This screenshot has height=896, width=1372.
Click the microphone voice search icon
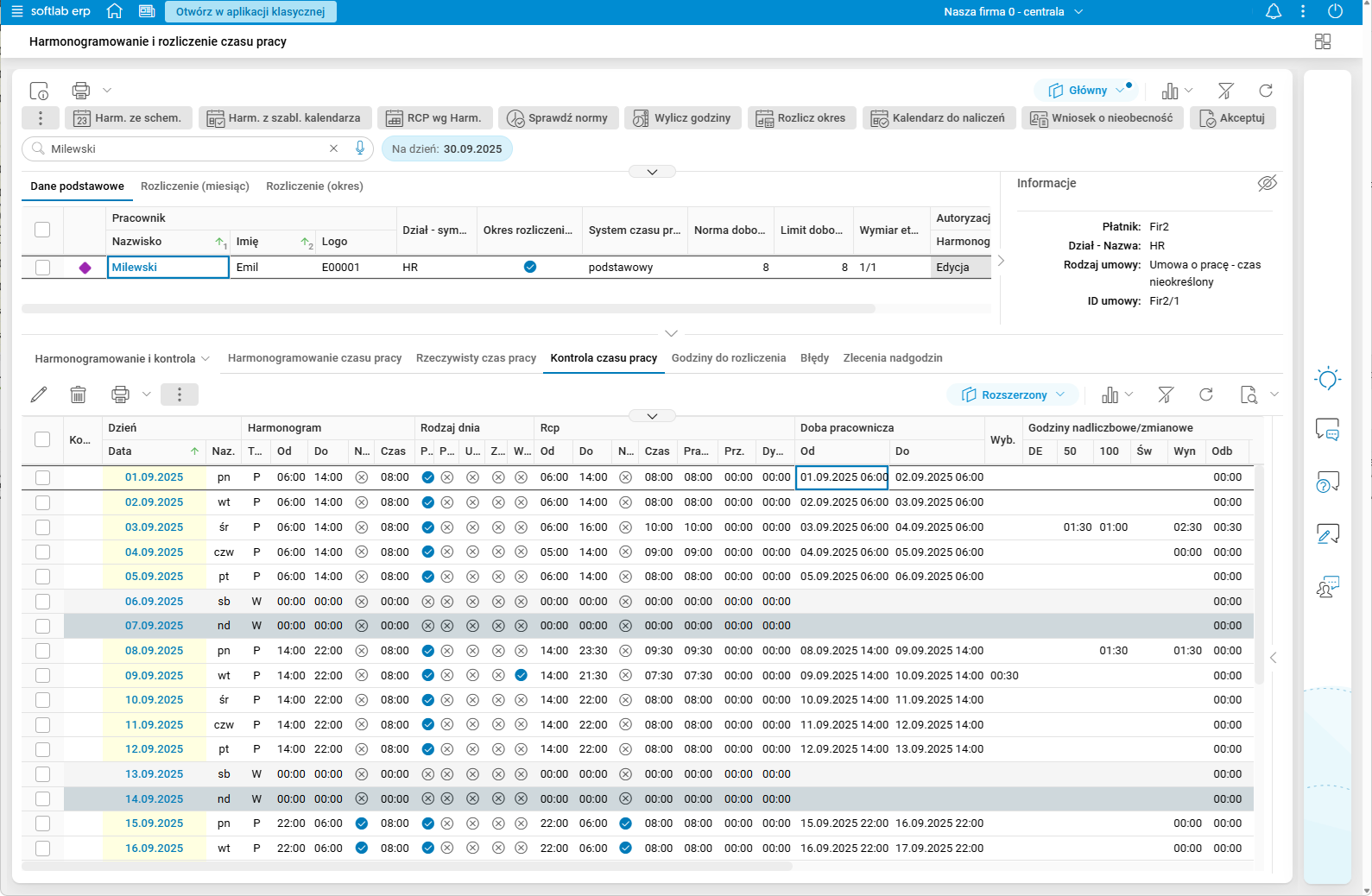360,148
